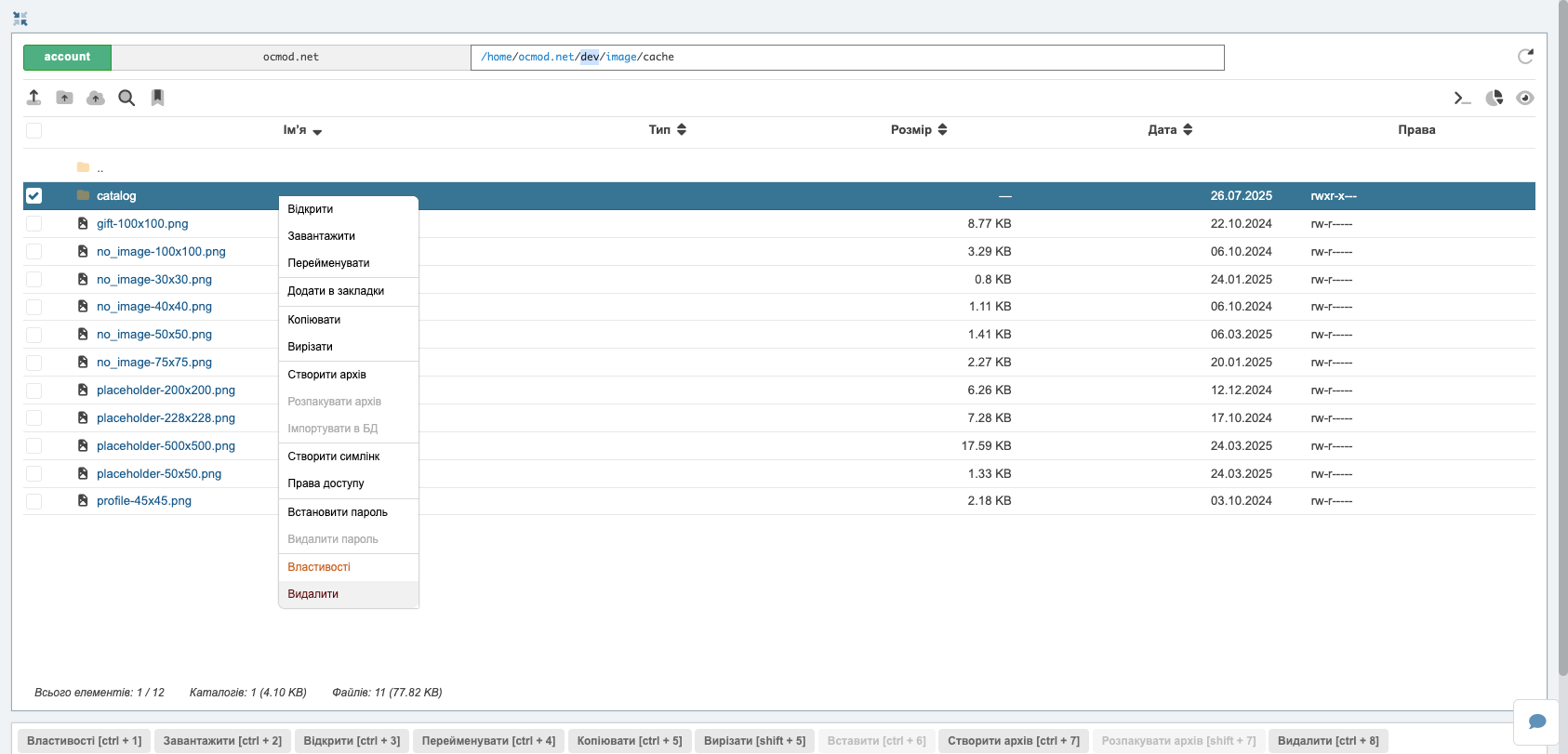Open the search magnifier tool
The height and width of the screenshot is (754, 1568).
(x=126, y=98)
